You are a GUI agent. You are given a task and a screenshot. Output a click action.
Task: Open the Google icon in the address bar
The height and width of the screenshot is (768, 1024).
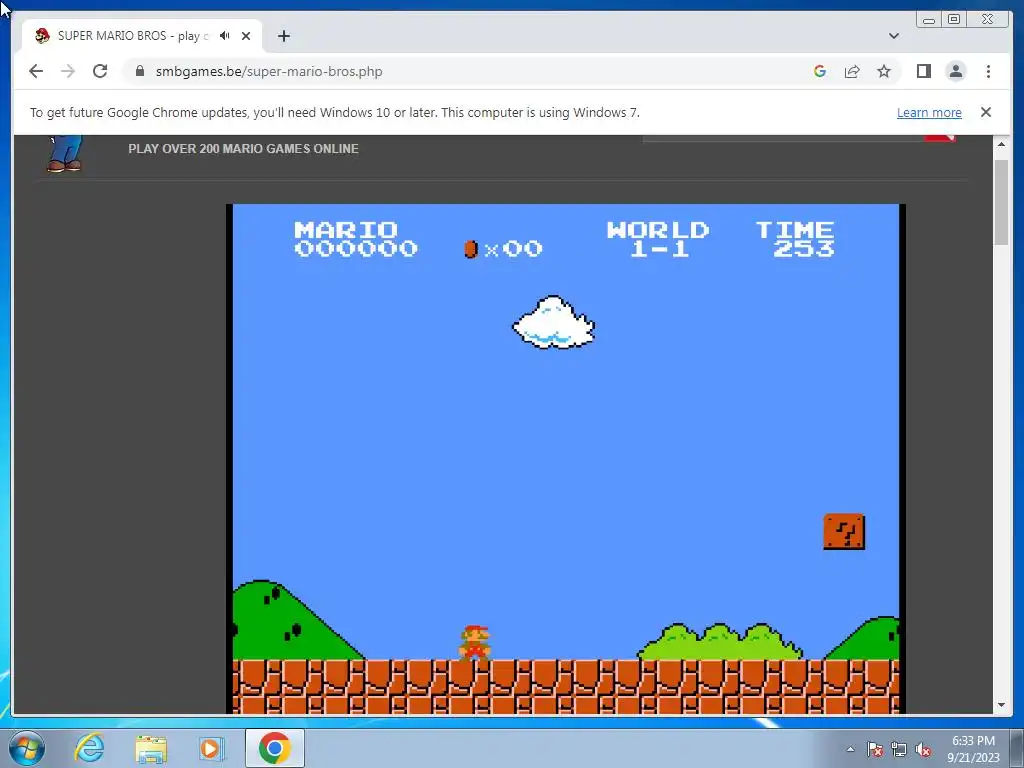point(820,71)
